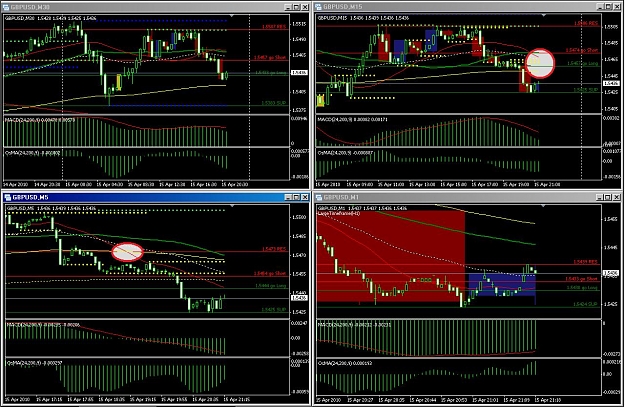Click the OsMA(24,200,9) label in M15 chart

(334, 153)
